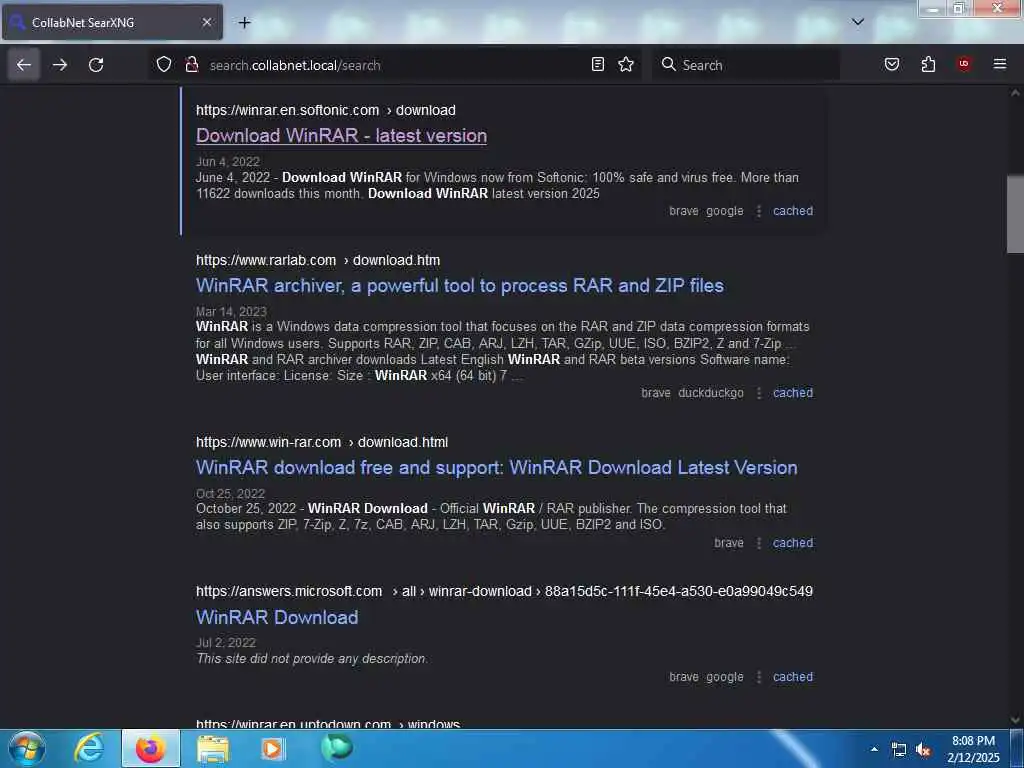
Task: Open the Firefox hamburger menu
Action: pyautogui.click(x=1000, y=64)
